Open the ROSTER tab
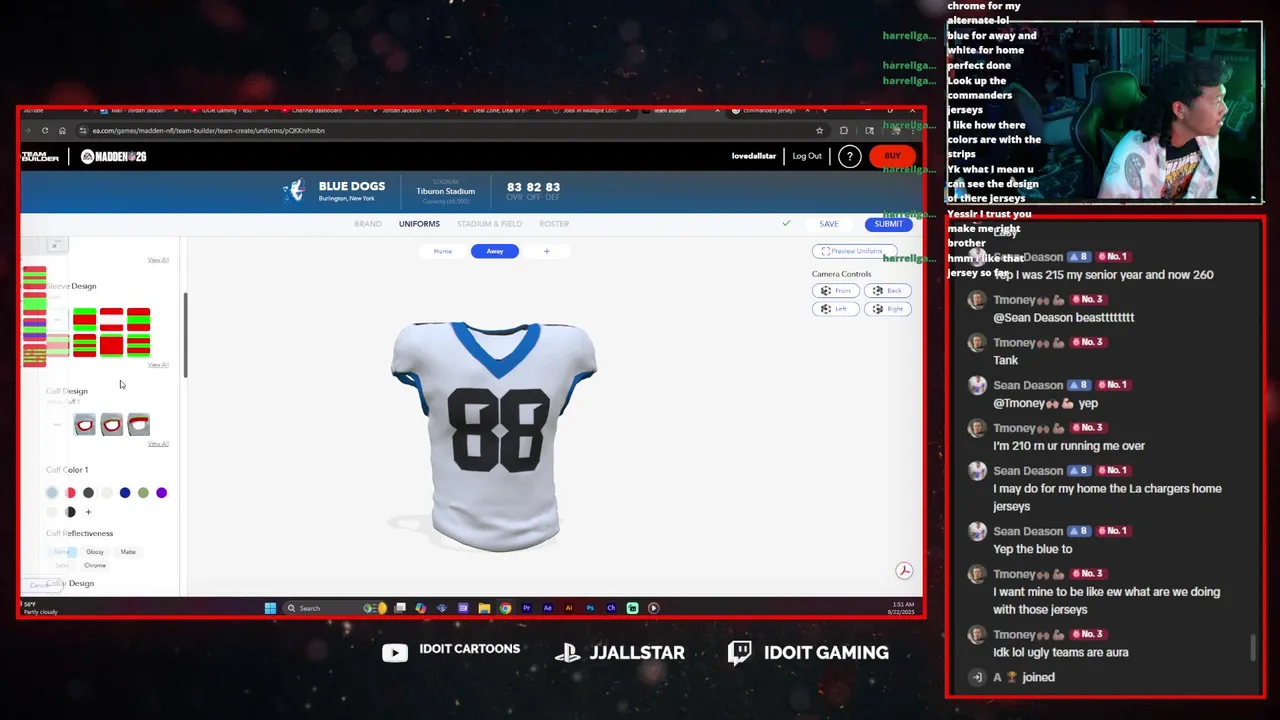 554,224
